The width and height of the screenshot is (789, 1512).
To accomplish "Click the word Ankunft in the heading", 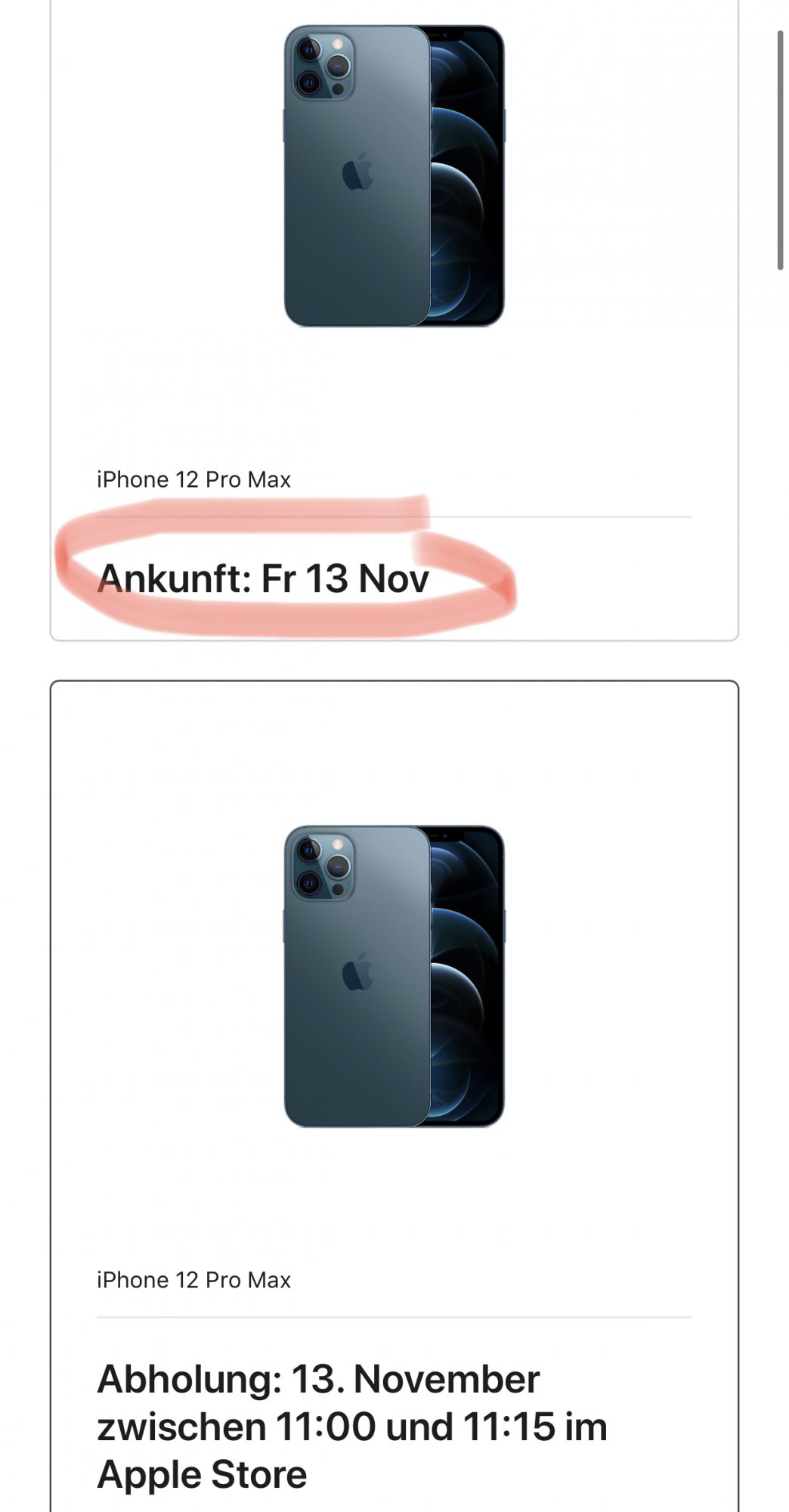I will 173,578.
